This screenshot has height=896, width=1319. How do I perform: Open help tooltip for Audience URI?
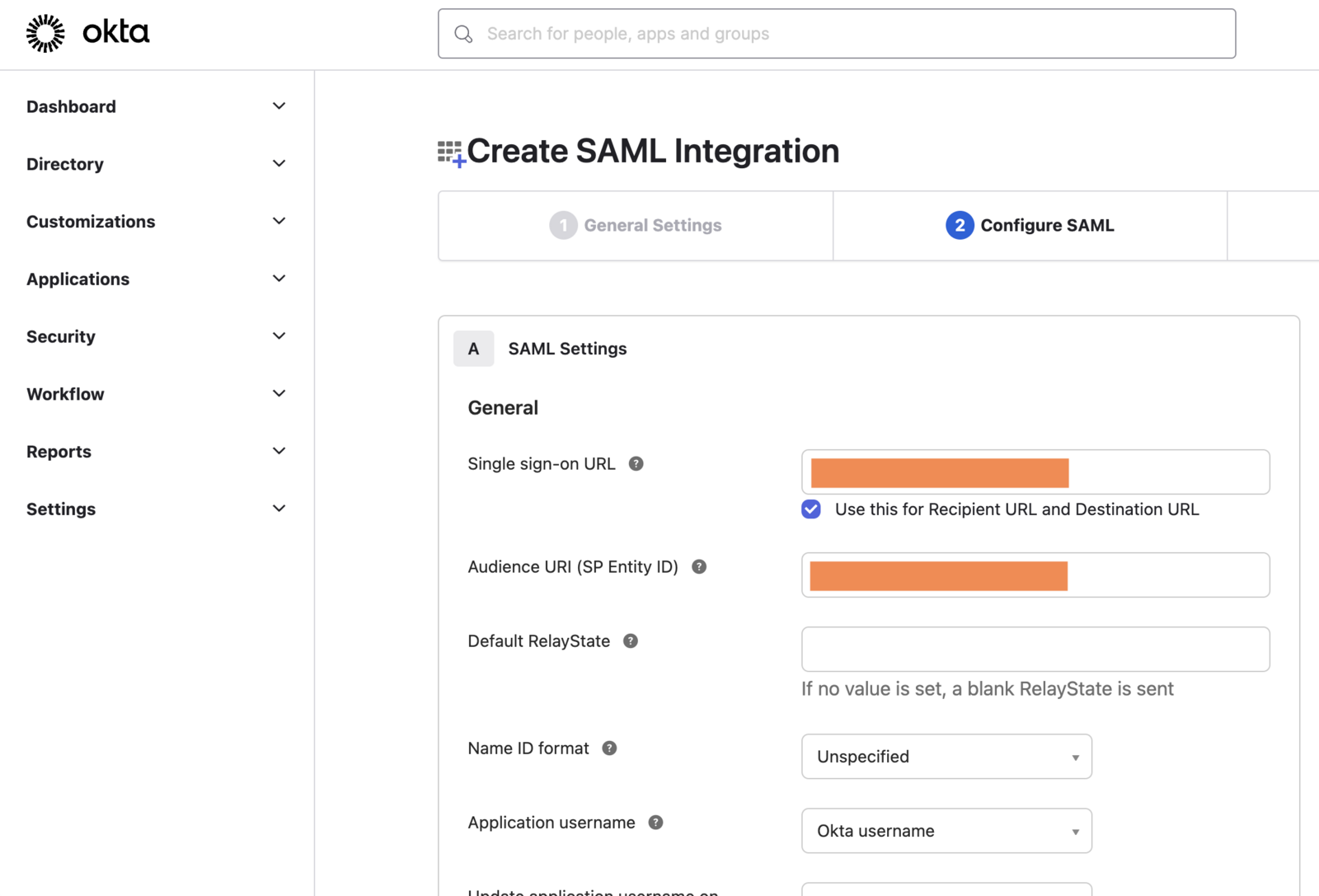pyautogui.click(x=699, y=567)
